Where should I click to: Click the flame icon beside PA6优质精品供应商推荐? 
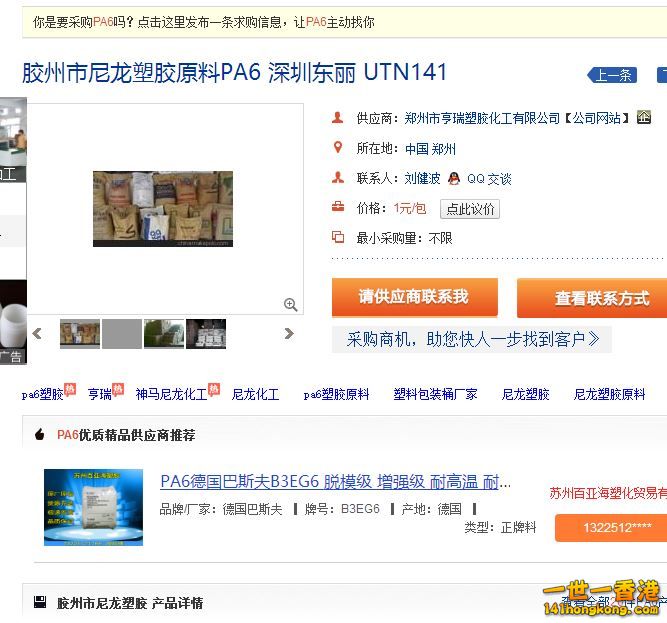click(x=40, y=434)
